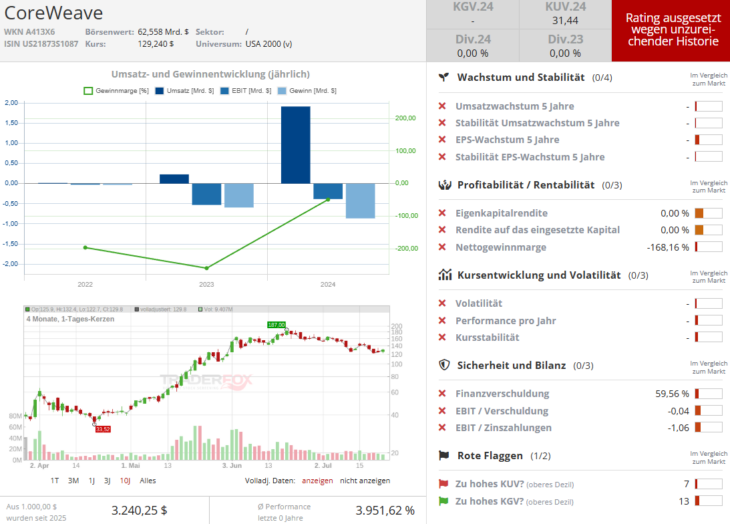Screen dimensions: 730x524
Task: Click the Rating ausgesetzt red box
Action: coord(671,31)
